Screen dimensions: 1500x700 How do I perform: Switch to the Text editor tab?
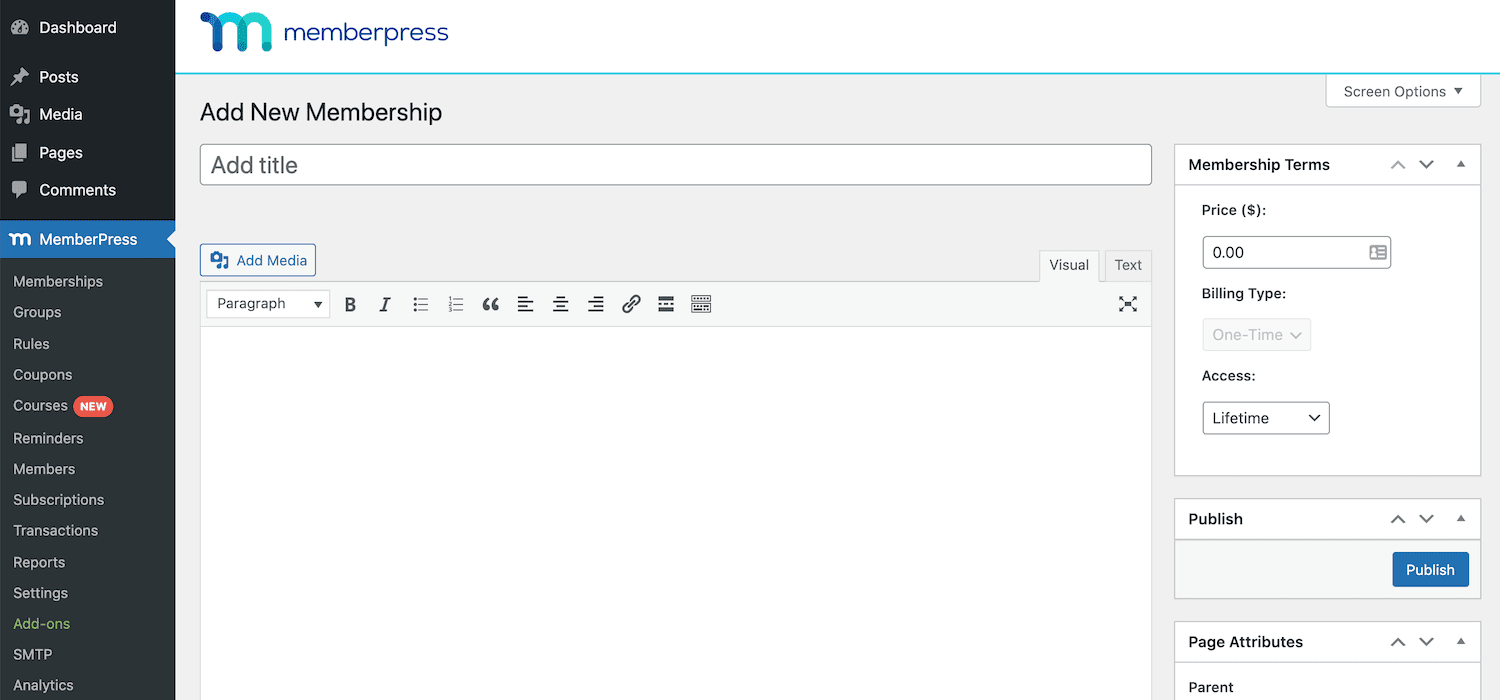point(1128,265)
